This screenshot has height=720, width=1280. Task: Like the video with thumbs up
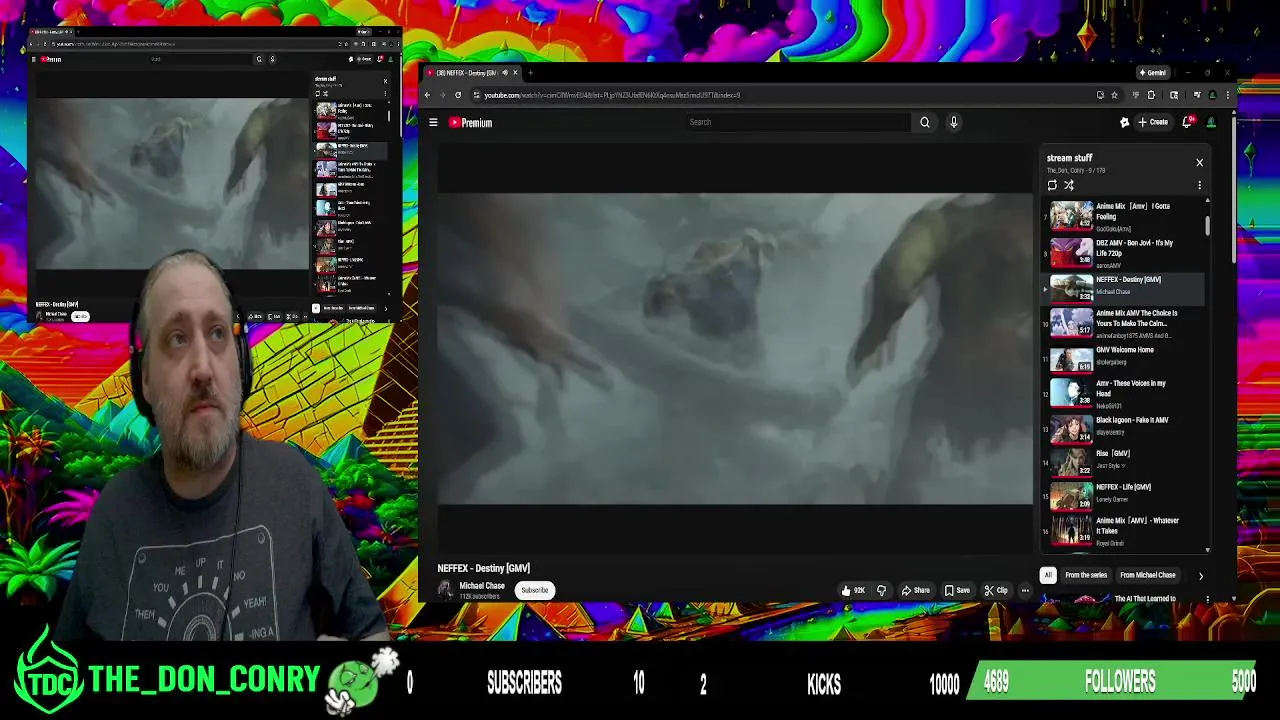coord(854,590)
